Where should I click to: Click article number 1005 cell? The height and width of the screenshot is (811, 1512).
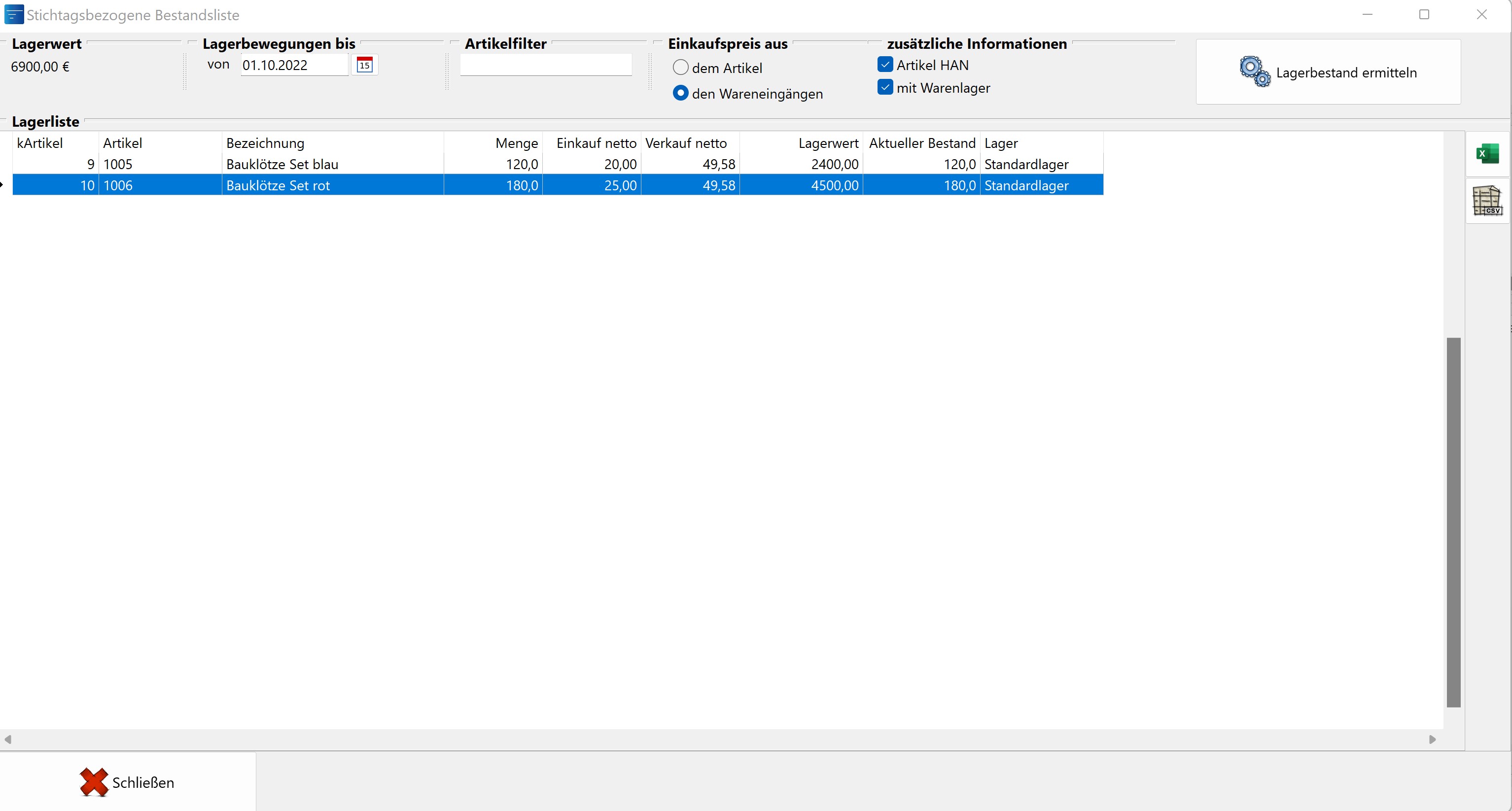[x=160, y=164]
